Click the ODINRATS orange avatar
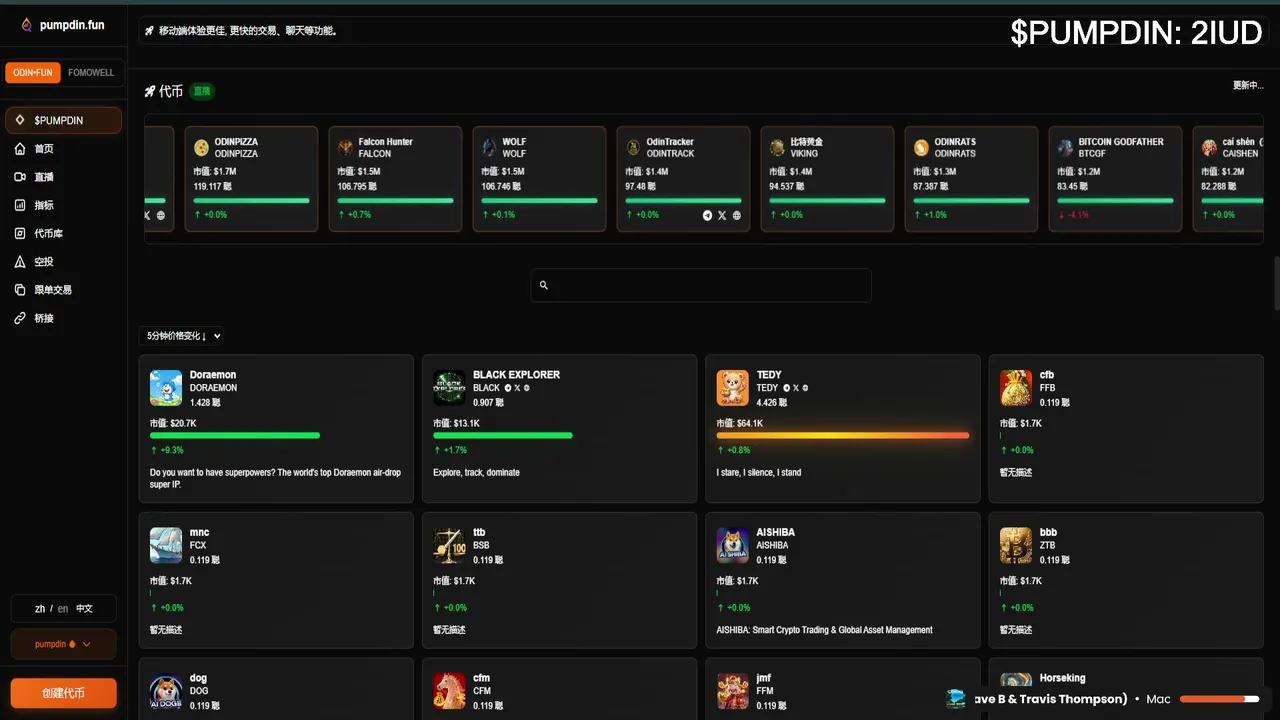The image size is (1280, 720). [921, 148]
